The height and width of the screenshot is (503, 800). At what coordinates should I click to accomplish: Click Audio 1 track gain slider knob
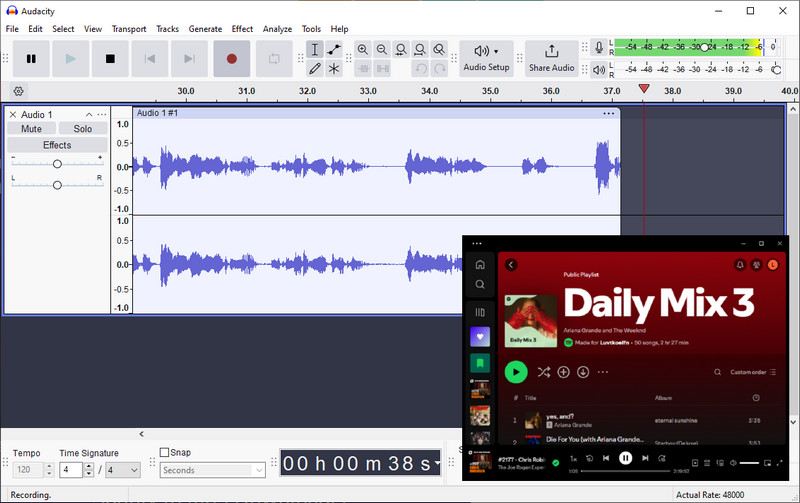coord(57,164)
